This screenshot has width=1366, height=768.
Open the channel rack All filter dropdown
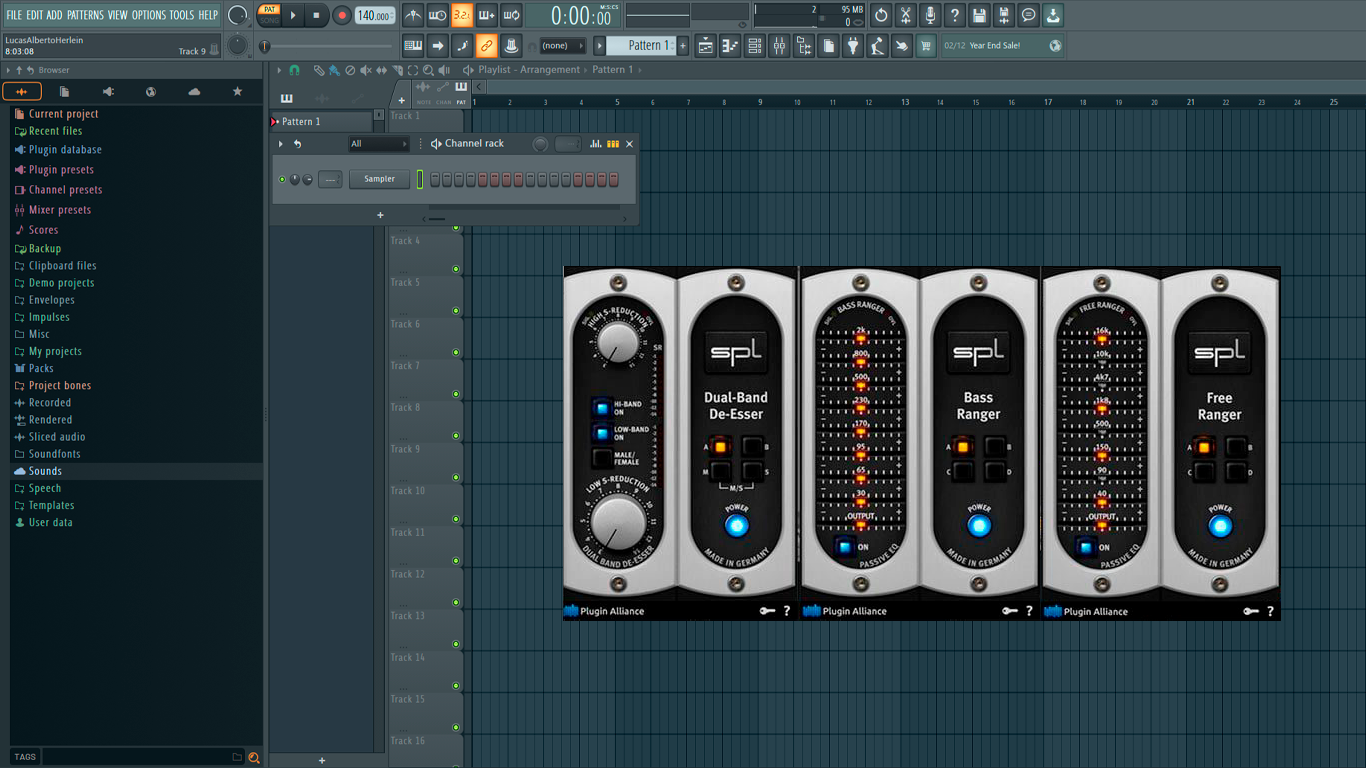click(378, 144)
